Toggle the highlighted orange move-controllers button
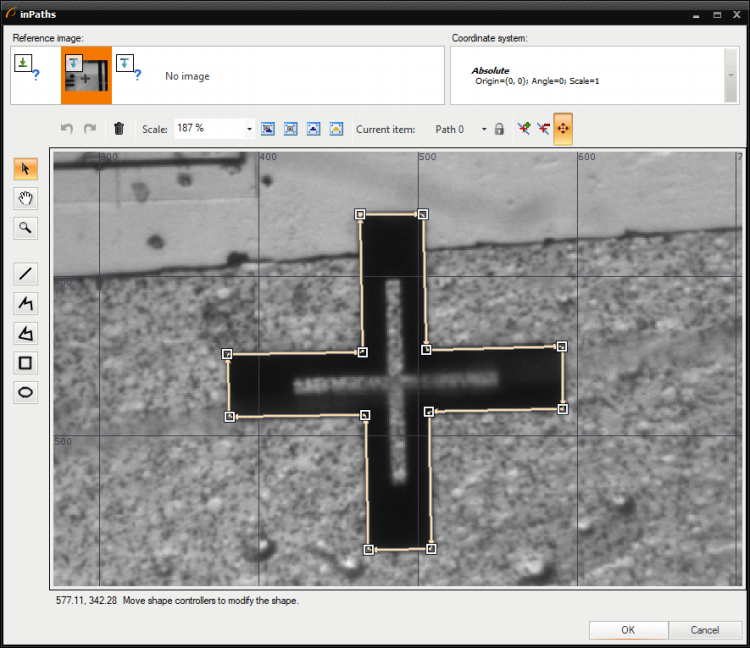The height and width of the screenshot is (648, 750). tap(563, 129)
